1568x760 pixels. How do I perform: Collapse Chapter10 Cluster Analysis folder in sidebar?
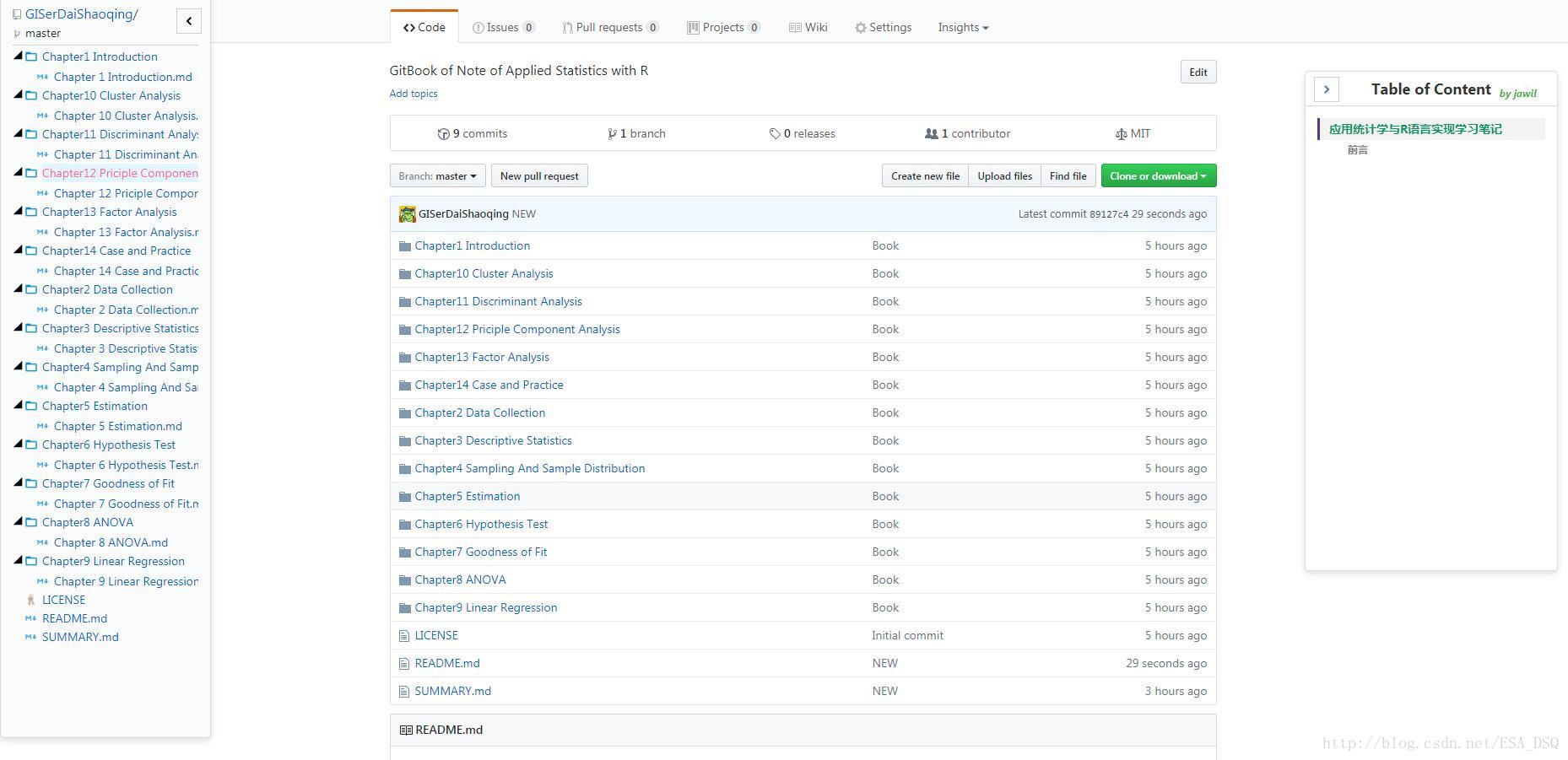click(x=19, y=94)
